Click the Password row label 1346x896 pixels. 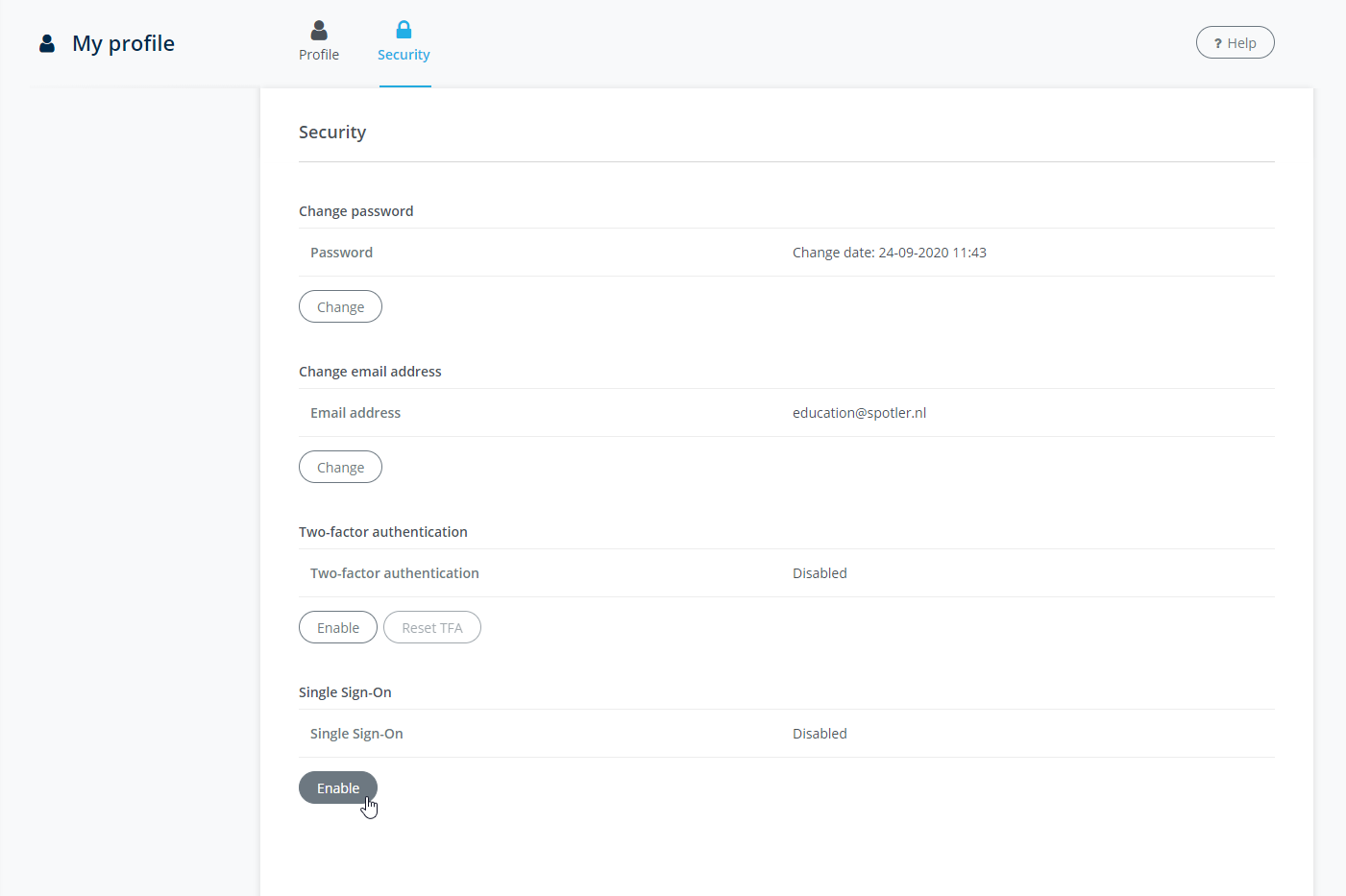[341, 253]
